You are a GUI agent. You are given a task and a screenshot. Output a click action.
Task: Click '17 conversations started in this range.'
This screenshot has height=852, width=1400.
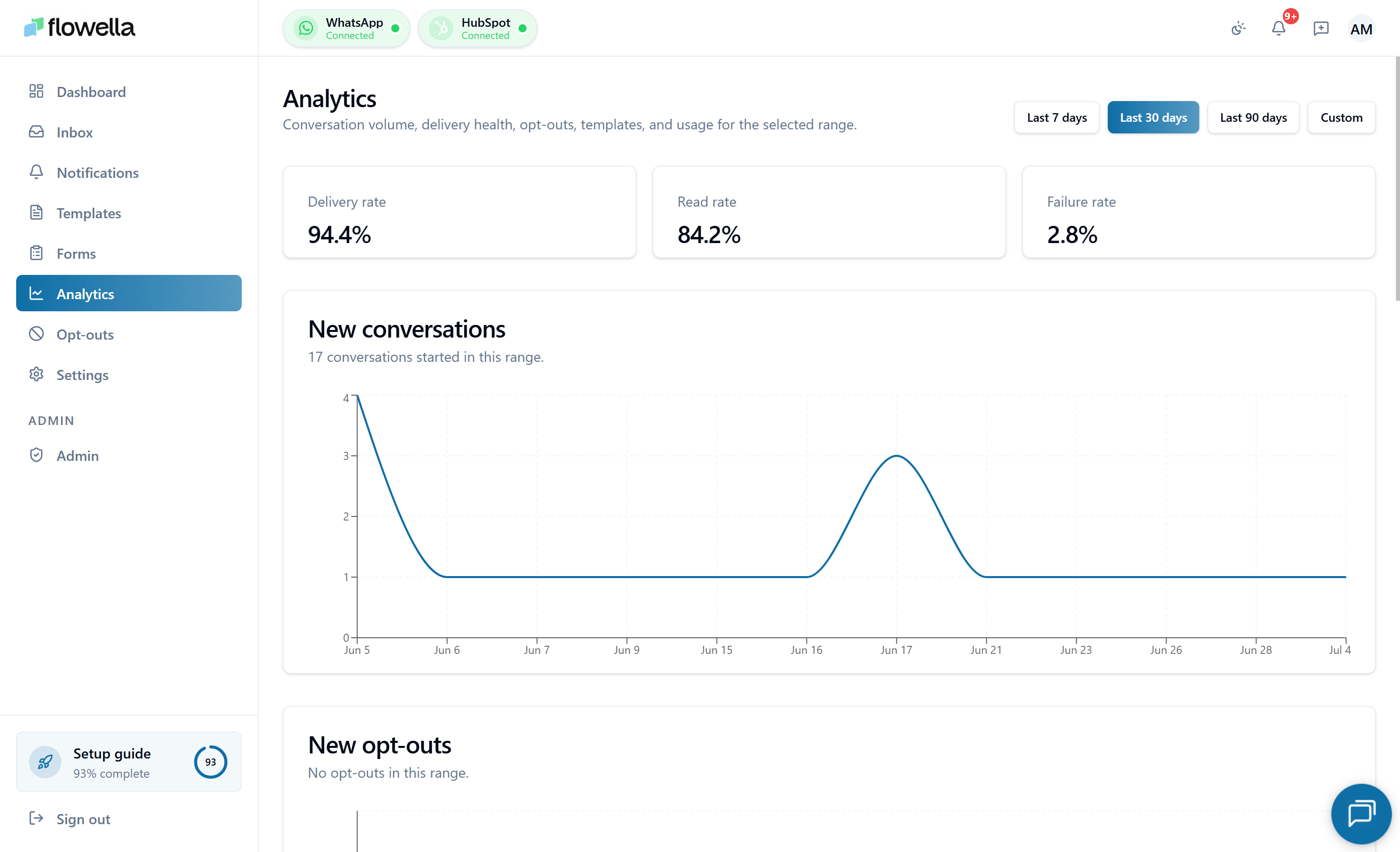coord(426,357)
